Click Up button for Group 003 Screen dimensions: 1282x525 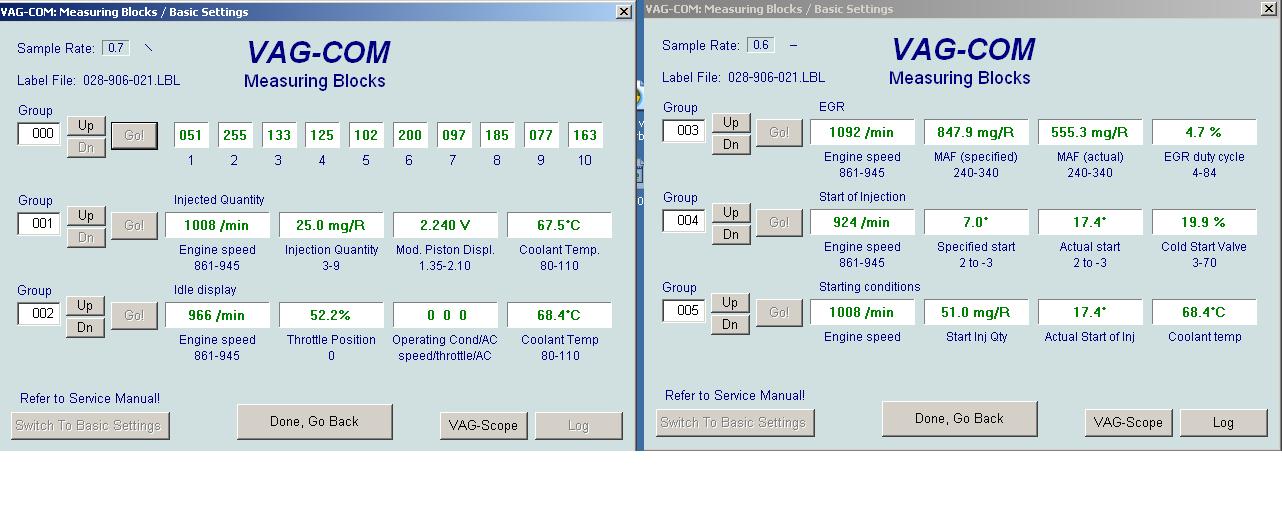[x=731, y=122]
